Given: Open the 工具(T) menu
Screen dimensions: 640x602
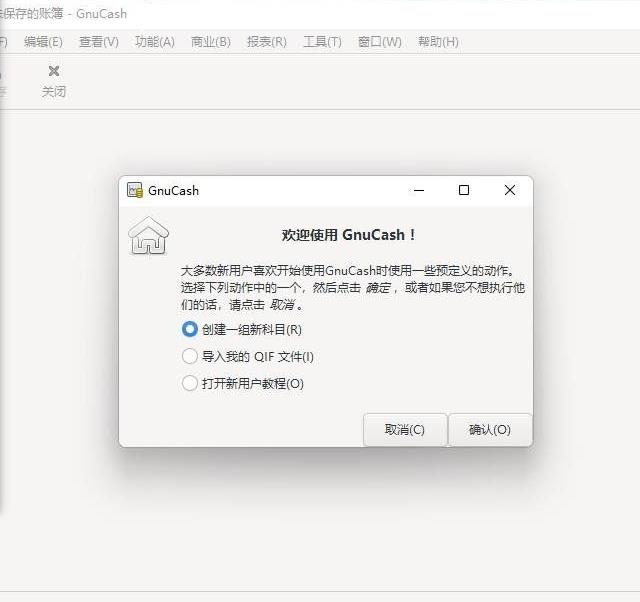Looking at the screenshot, I should coord(322,42).
